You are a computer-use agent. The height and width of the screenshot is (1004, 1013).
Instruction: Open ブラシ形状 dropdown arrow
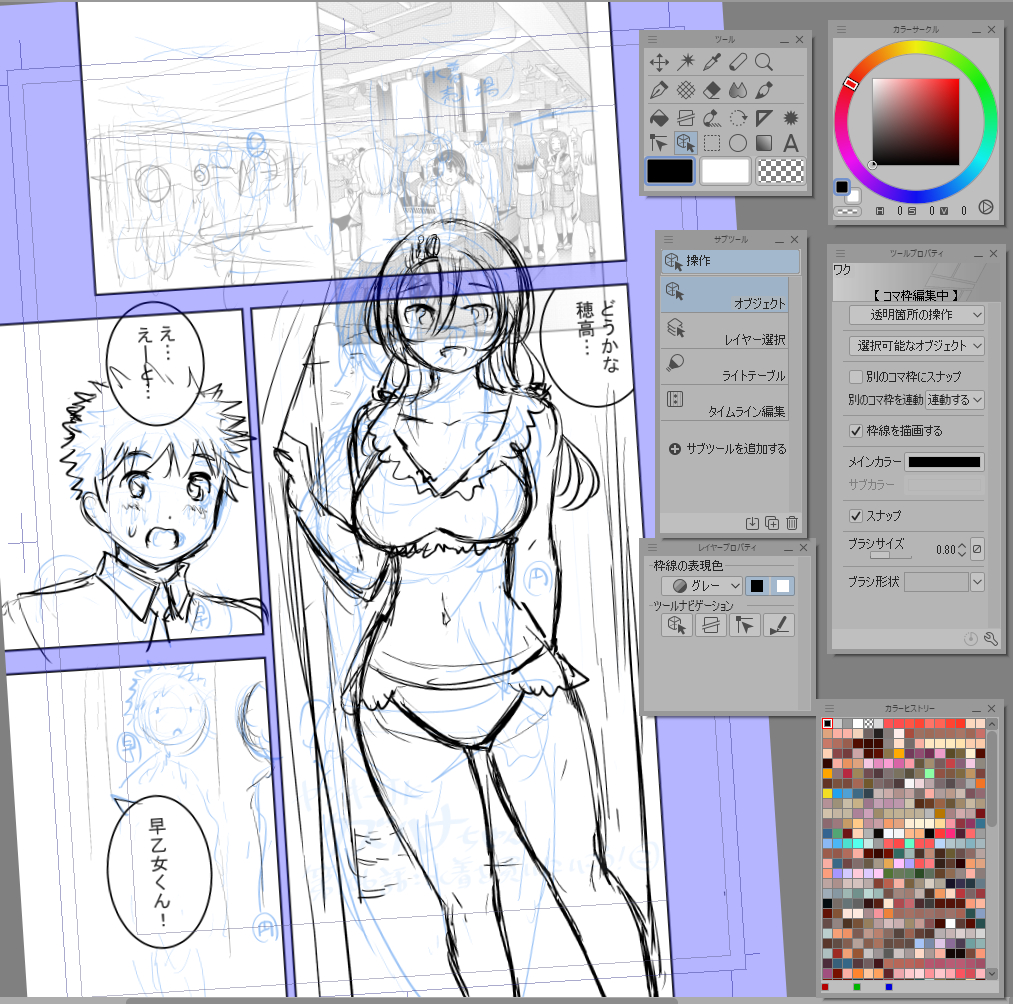tap(977, 582)
